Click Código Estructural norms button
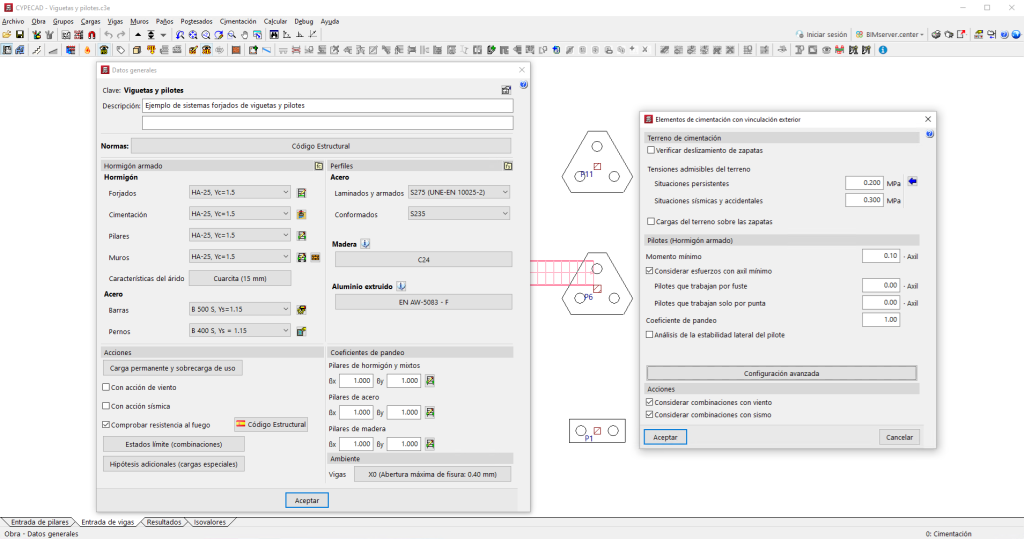 tap(321, 146)
